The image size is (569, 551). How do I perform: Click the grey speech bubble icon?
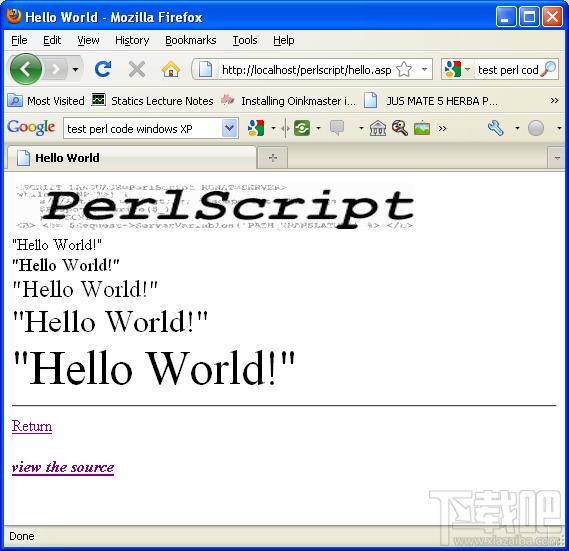(337, 128)
